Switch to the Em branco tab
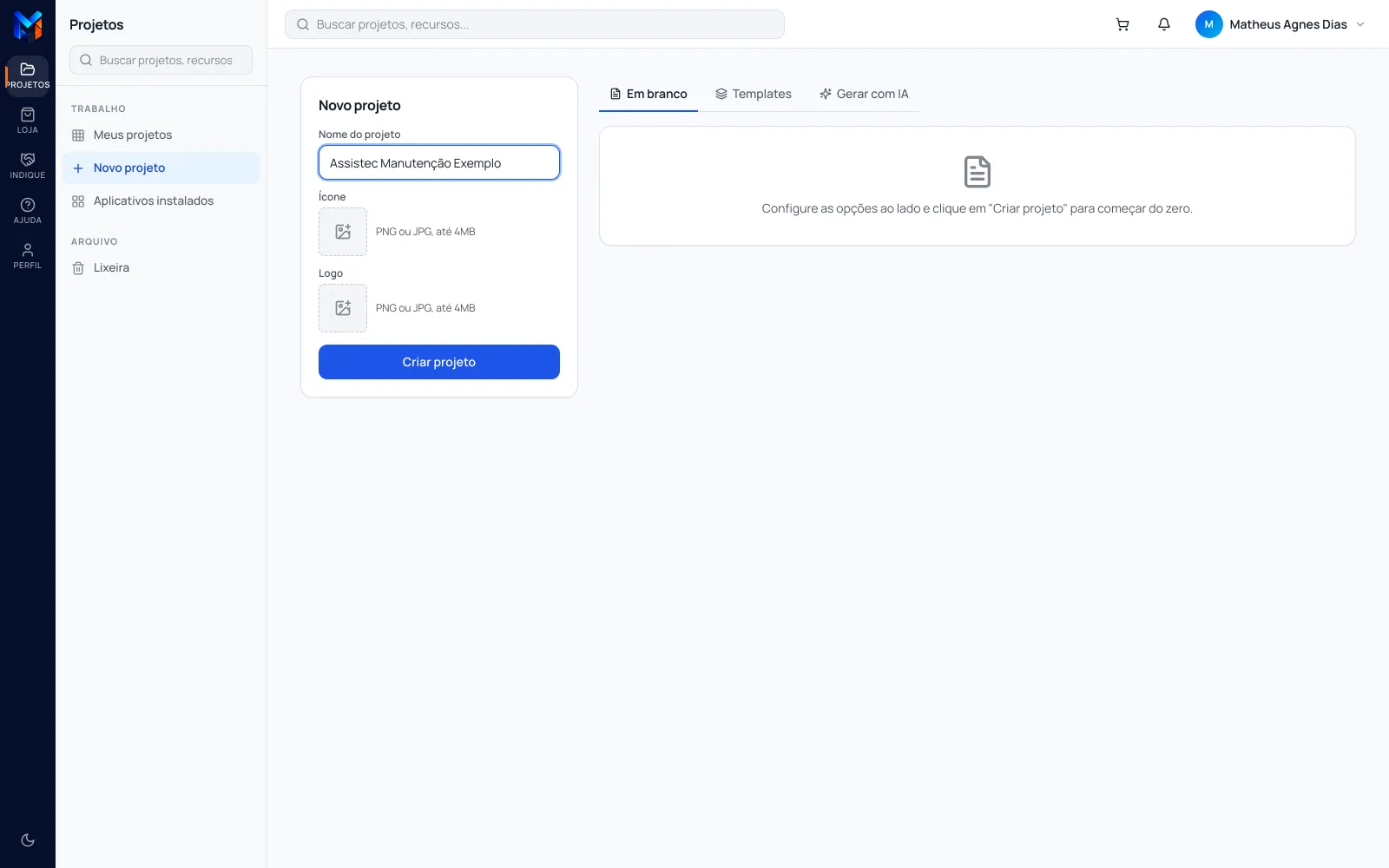This screenshot has width=1389, height=868. tap(648, 94)
